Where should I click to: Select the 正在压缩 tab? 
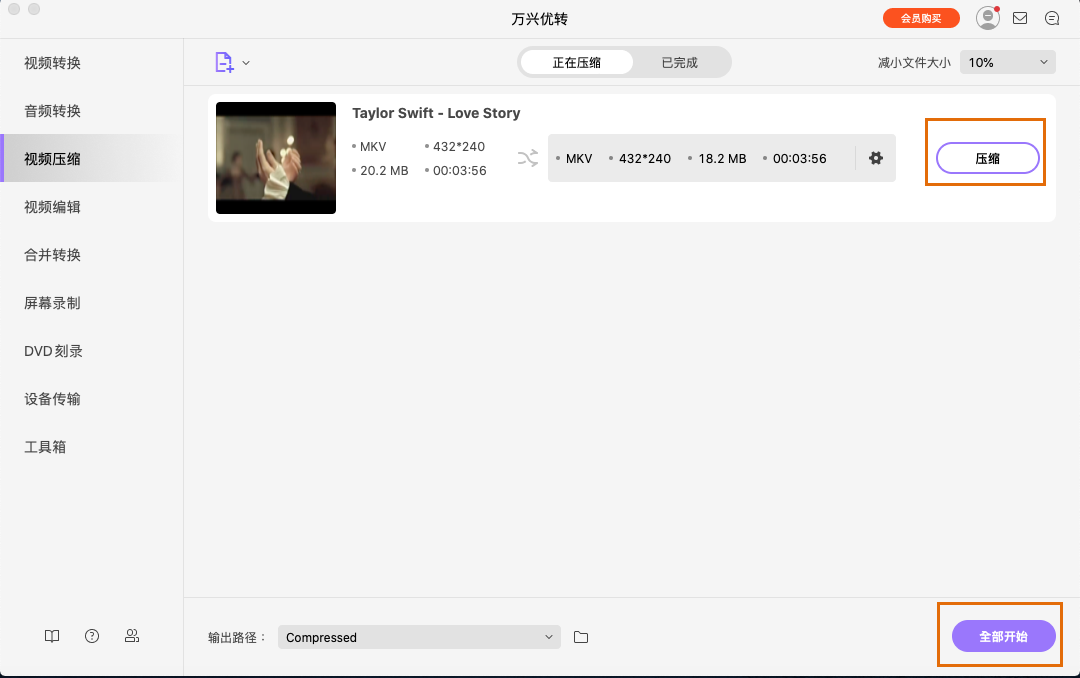[x=575, y=61]
